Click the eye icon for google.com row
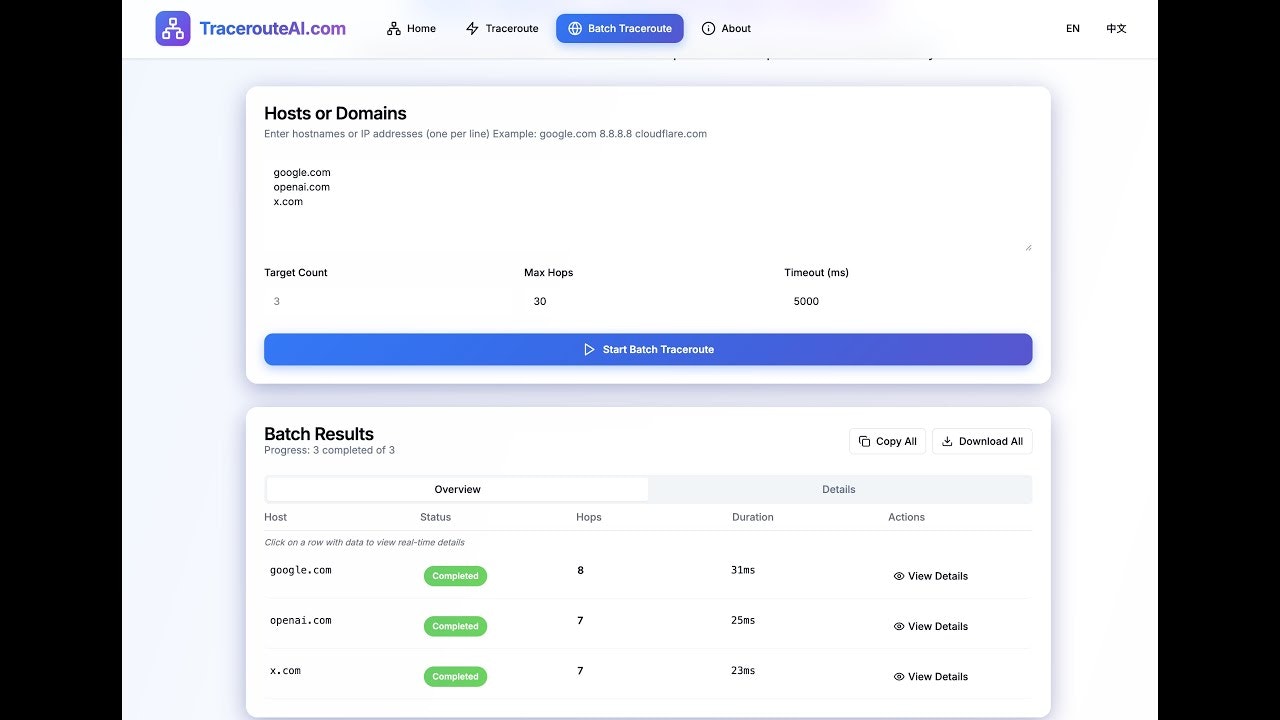This screenshot has width=1280, height=720. click(899, 576)
